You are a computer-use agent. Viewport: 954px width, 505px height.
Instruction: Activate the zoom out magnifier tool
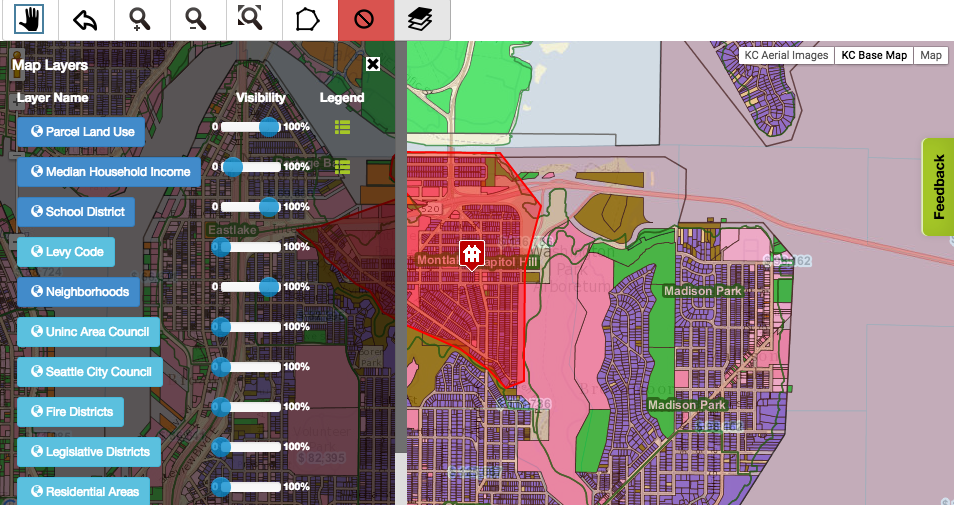pos(198,20)
